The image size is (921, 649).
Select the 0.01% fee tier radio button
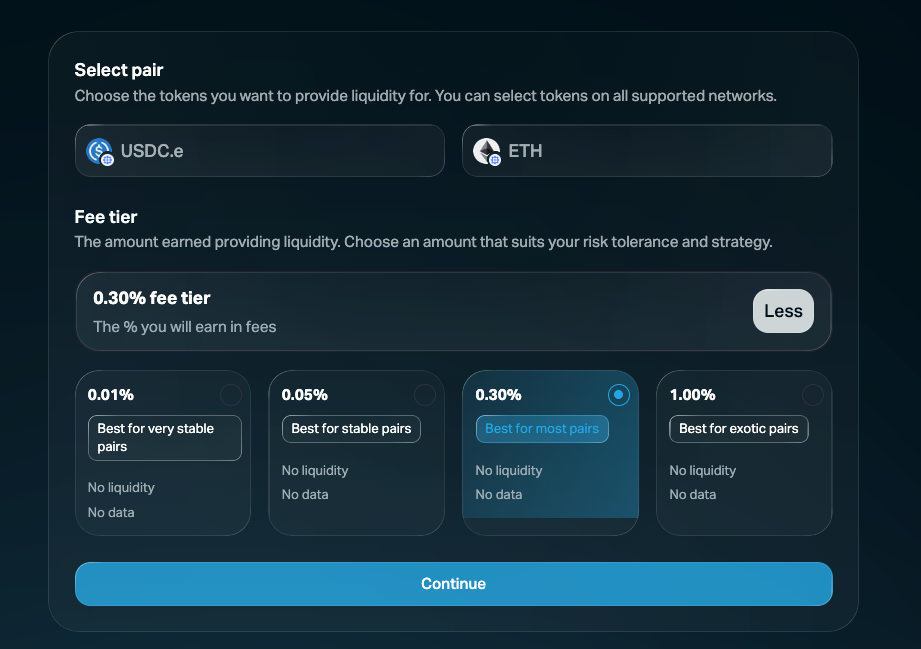[x=230, y=395]
